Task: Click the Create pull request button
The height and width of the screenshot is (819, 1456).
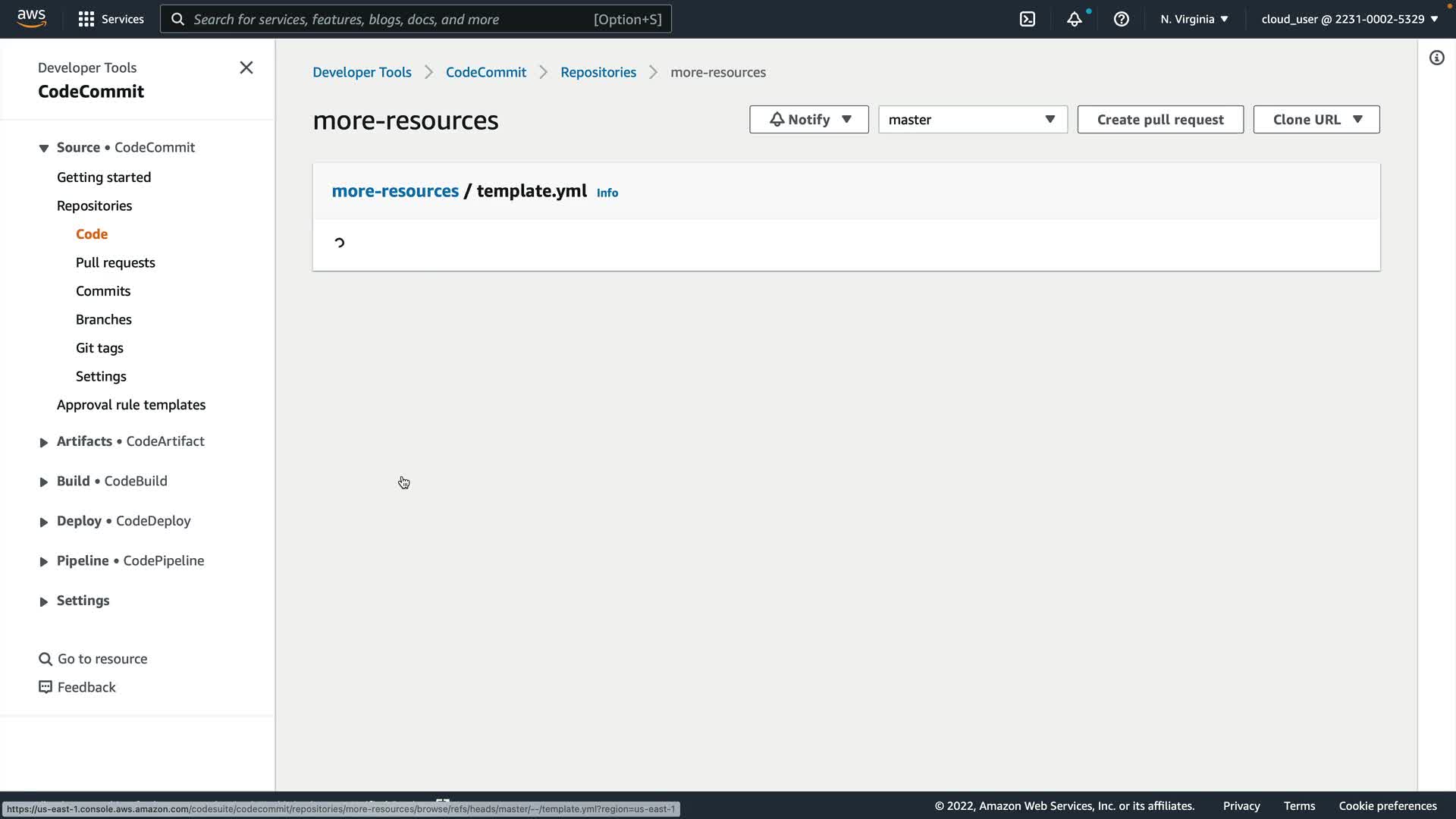Action: pos(1159,120)
